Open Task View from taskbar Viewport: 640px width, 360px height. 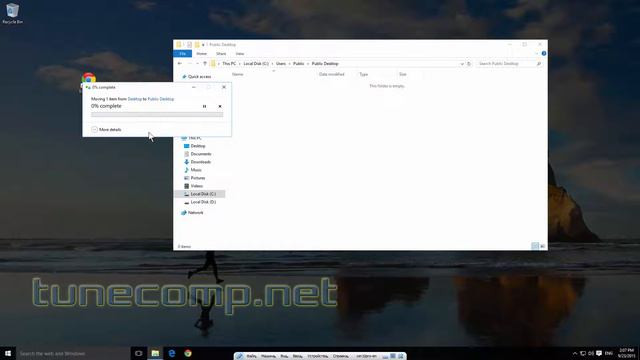tap(139, 353)
